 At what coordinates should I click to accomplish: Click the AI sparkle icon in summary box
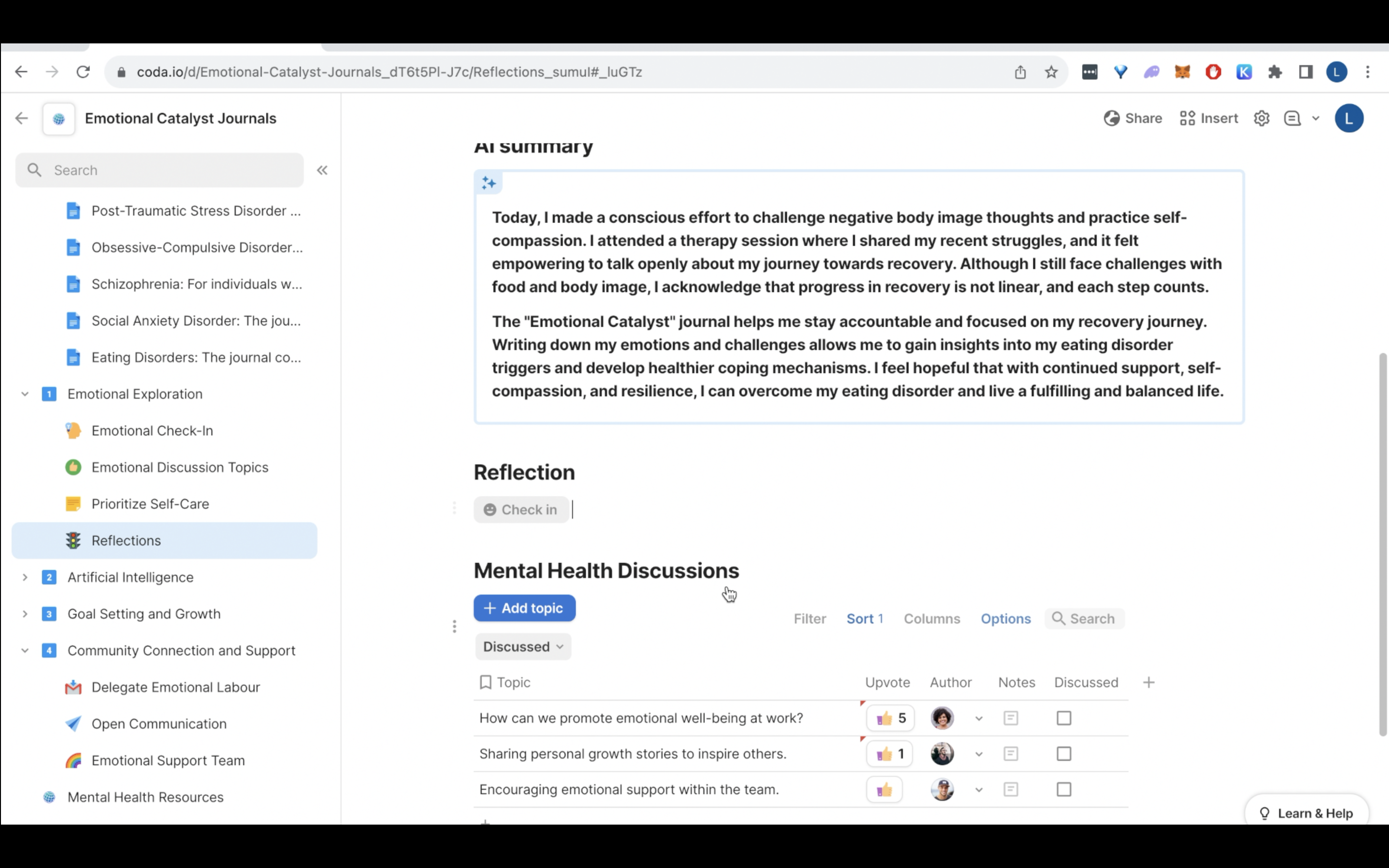[x=489, y=183]
